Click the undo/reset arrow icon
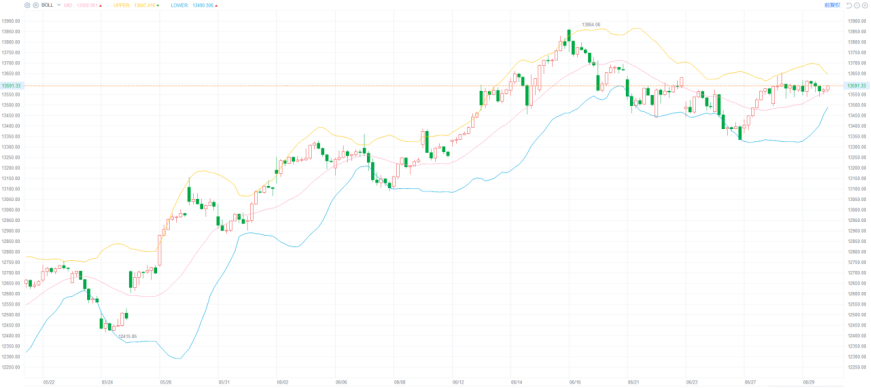Image resolution: width=871 pixels, height=388 pixels. click(848, 6)
